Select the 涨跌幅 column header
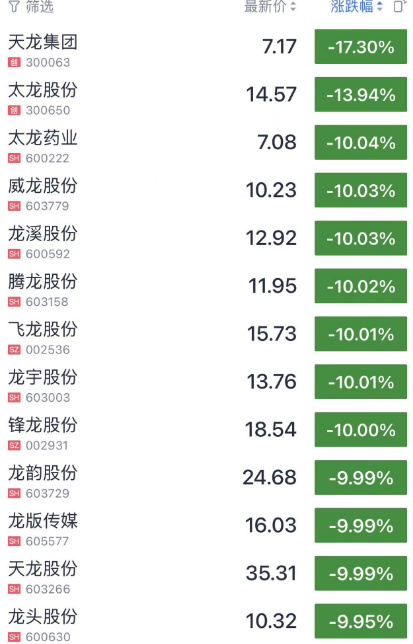 (x=352, y=6)
